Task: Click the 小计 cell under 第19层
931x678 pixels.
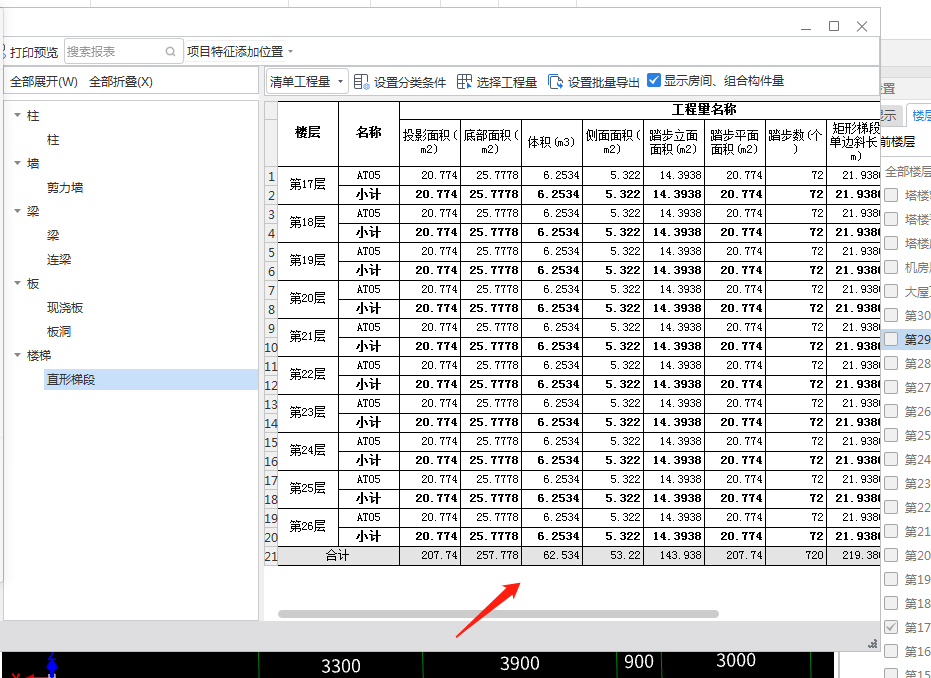Action: [x=369, y=270]
